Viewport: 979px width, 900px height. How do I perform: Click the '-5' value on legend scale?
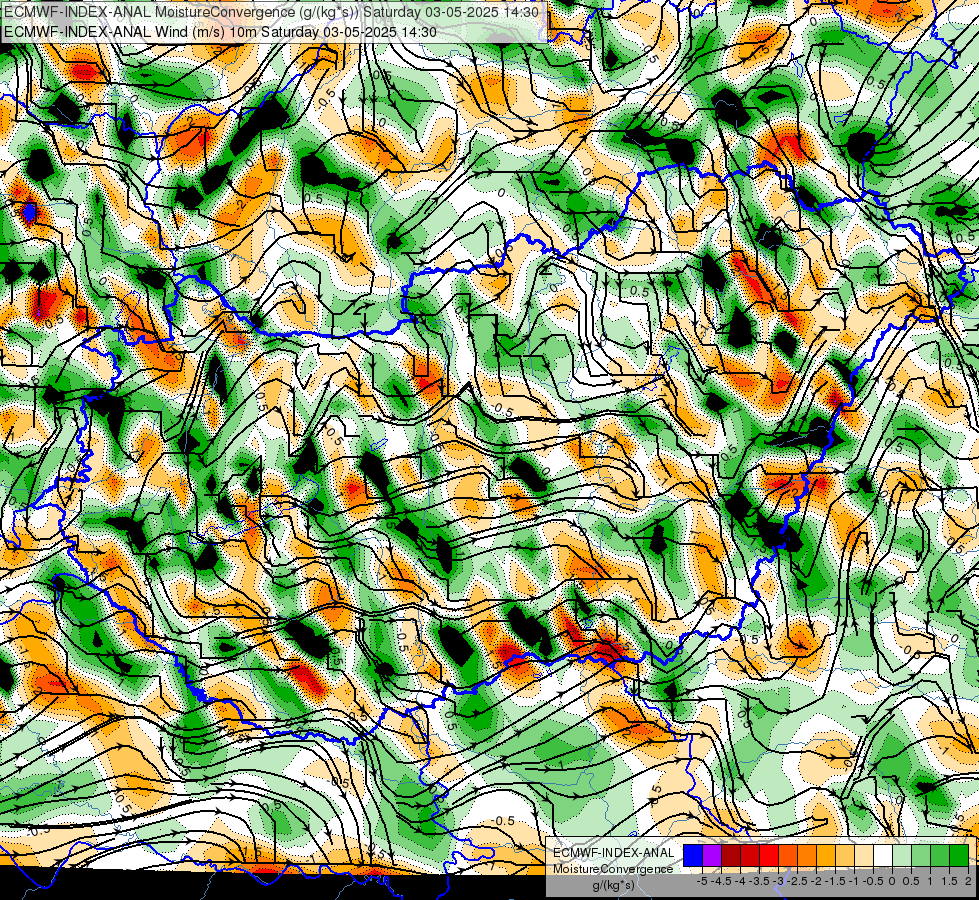pos(702,881)
